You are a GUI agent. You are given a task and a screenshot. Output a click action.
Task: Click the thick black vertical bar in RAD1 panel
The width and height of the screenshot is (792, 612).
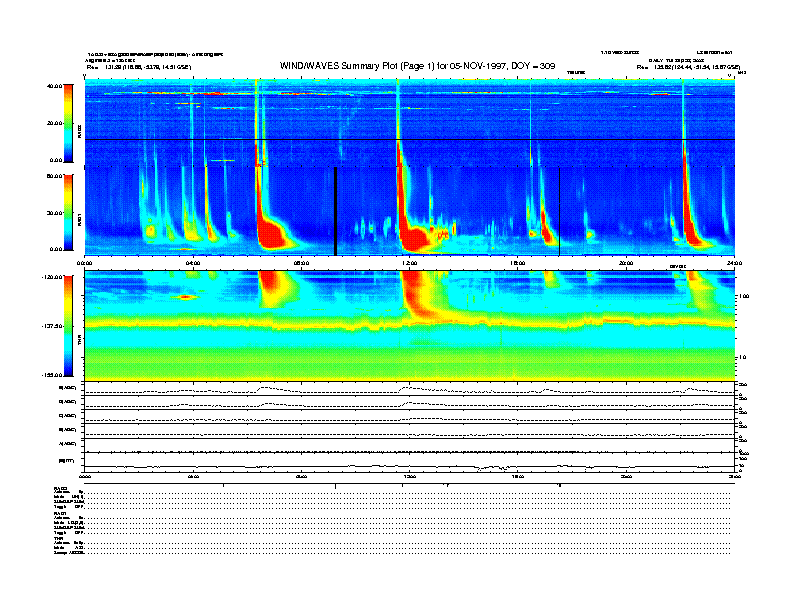click(335, 211)
